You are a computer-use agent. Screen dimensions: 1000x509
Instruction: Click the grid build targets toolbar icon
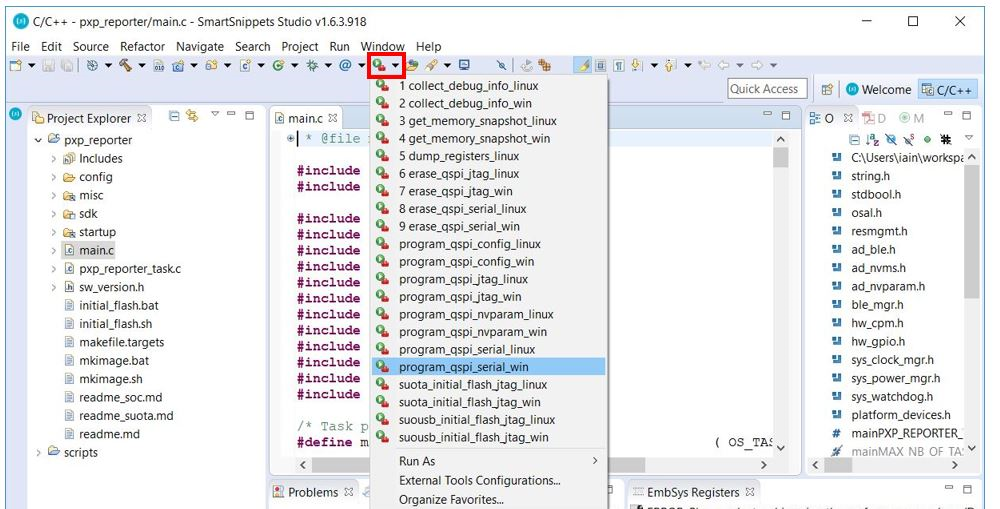543,65
